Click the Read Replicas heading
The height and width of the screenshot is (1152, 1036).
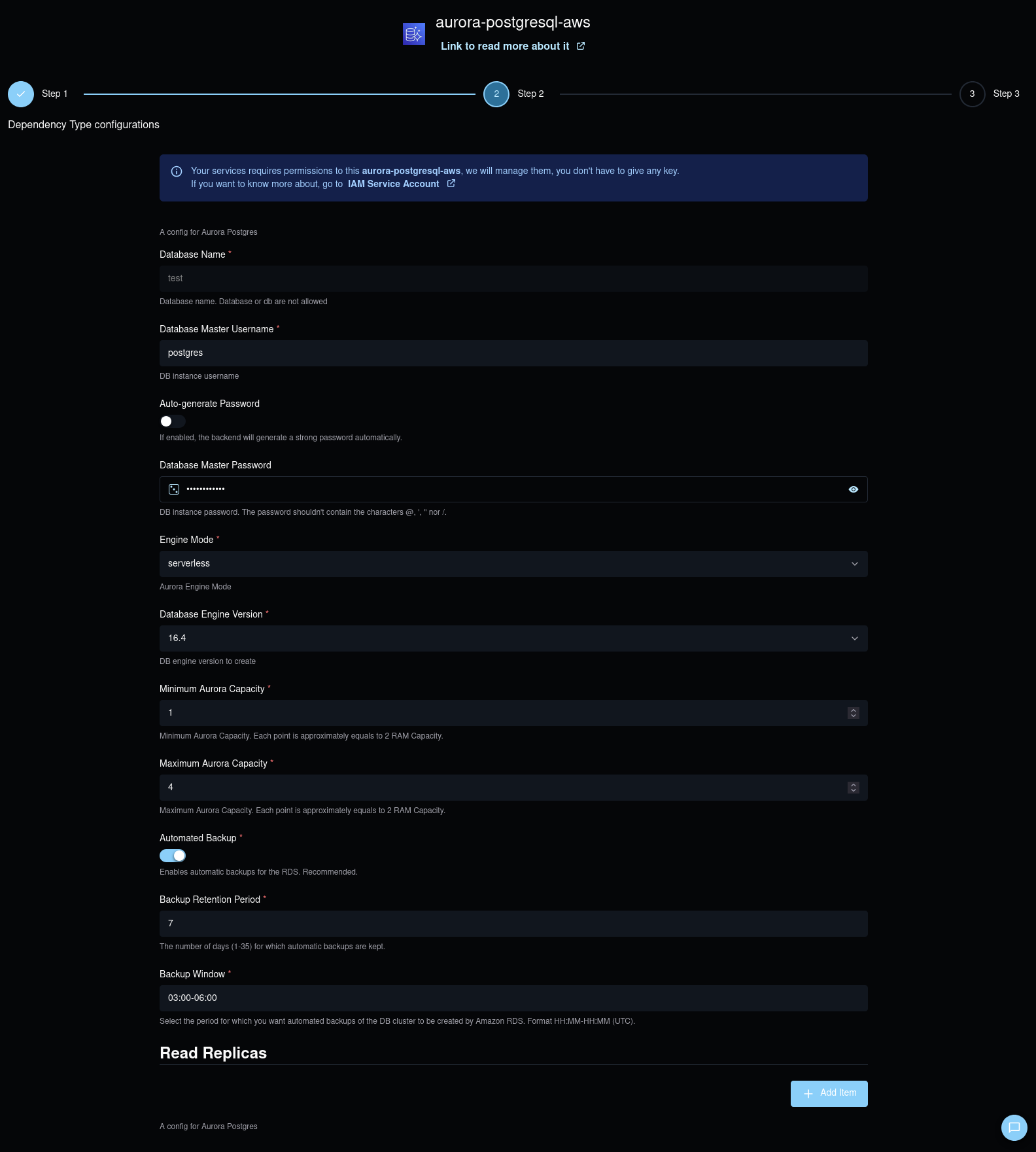tap(213, 1053)
